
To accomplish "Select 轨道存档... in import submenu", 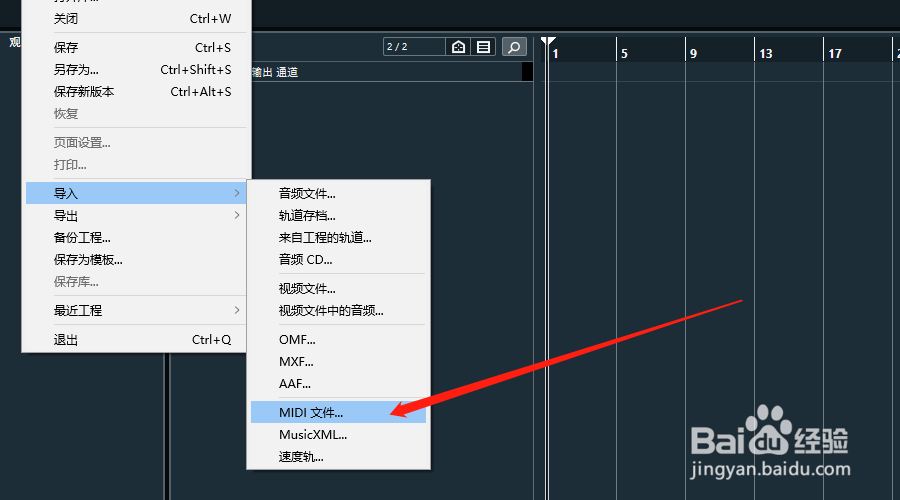I will click(338, 216).
